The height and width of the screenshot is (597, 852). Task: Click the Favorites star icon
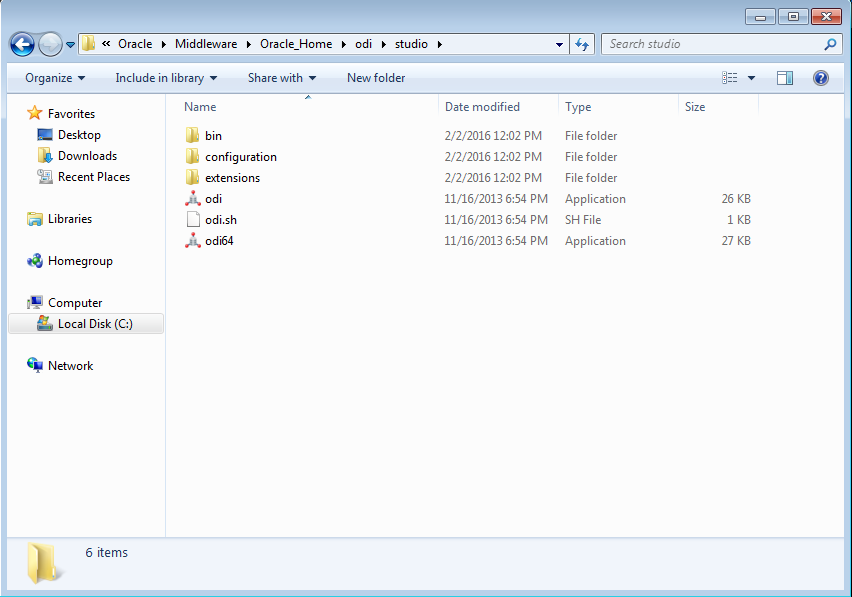tap(35, 113)
